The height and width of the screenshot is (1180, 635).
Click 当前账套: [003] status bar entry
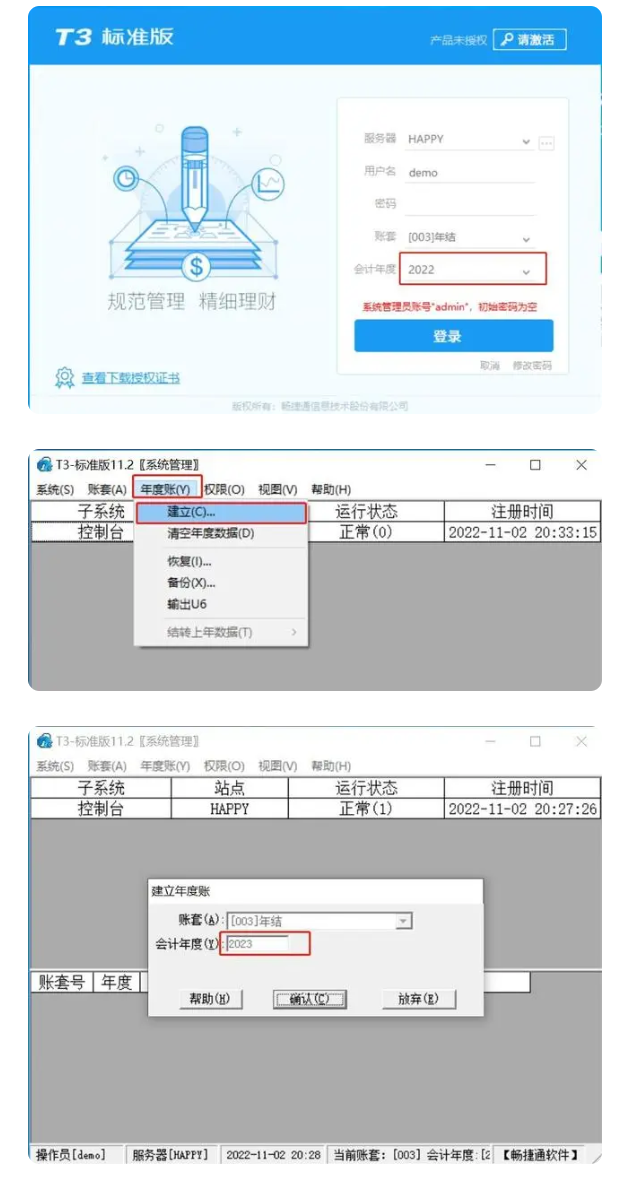point(411,1154)
